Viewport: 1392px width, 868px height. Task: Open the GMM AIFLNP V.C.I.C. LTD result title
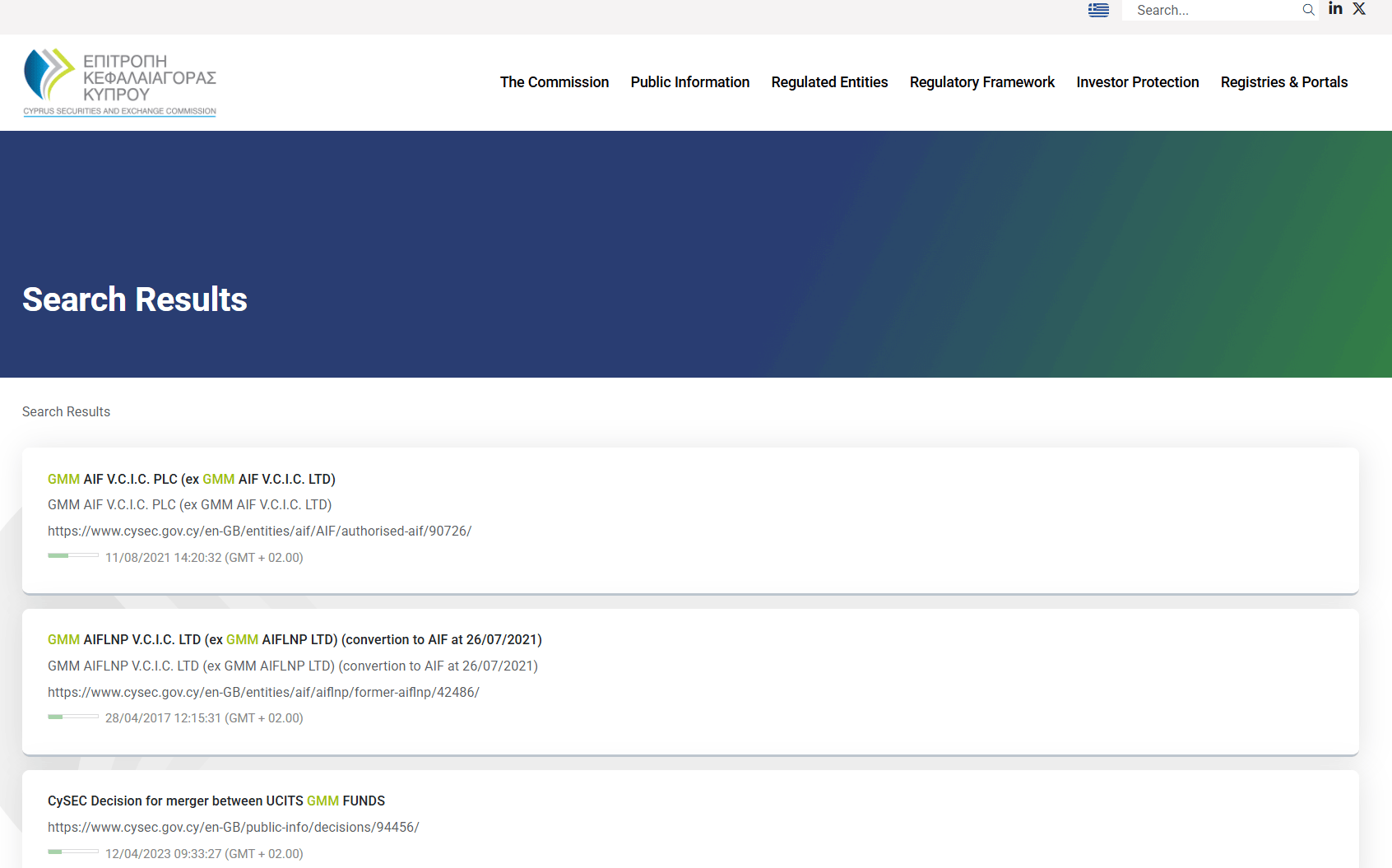click(x=295, y=640)
